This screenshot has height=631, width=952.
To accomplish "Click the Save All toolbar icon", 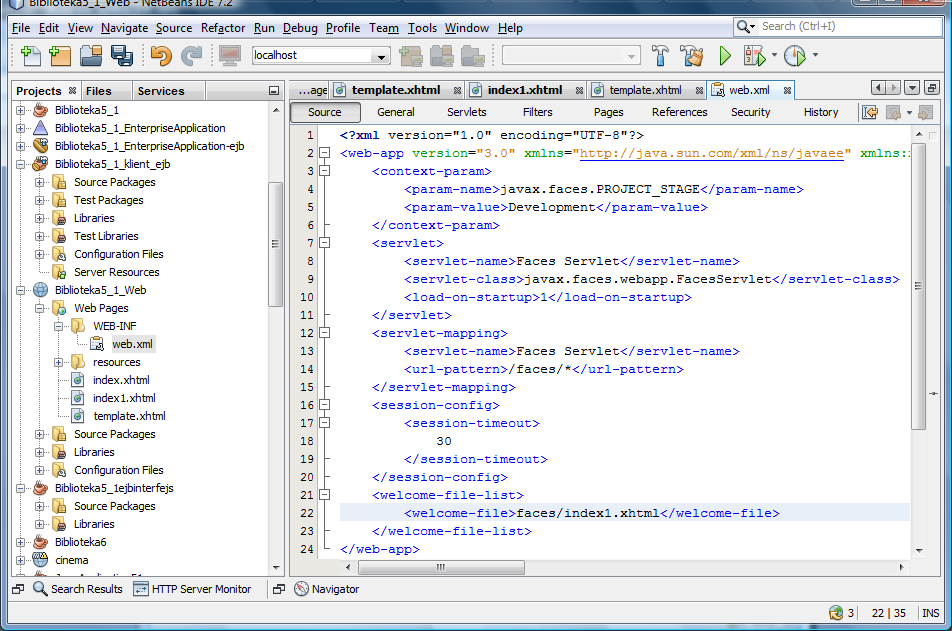I will (122, 56).
